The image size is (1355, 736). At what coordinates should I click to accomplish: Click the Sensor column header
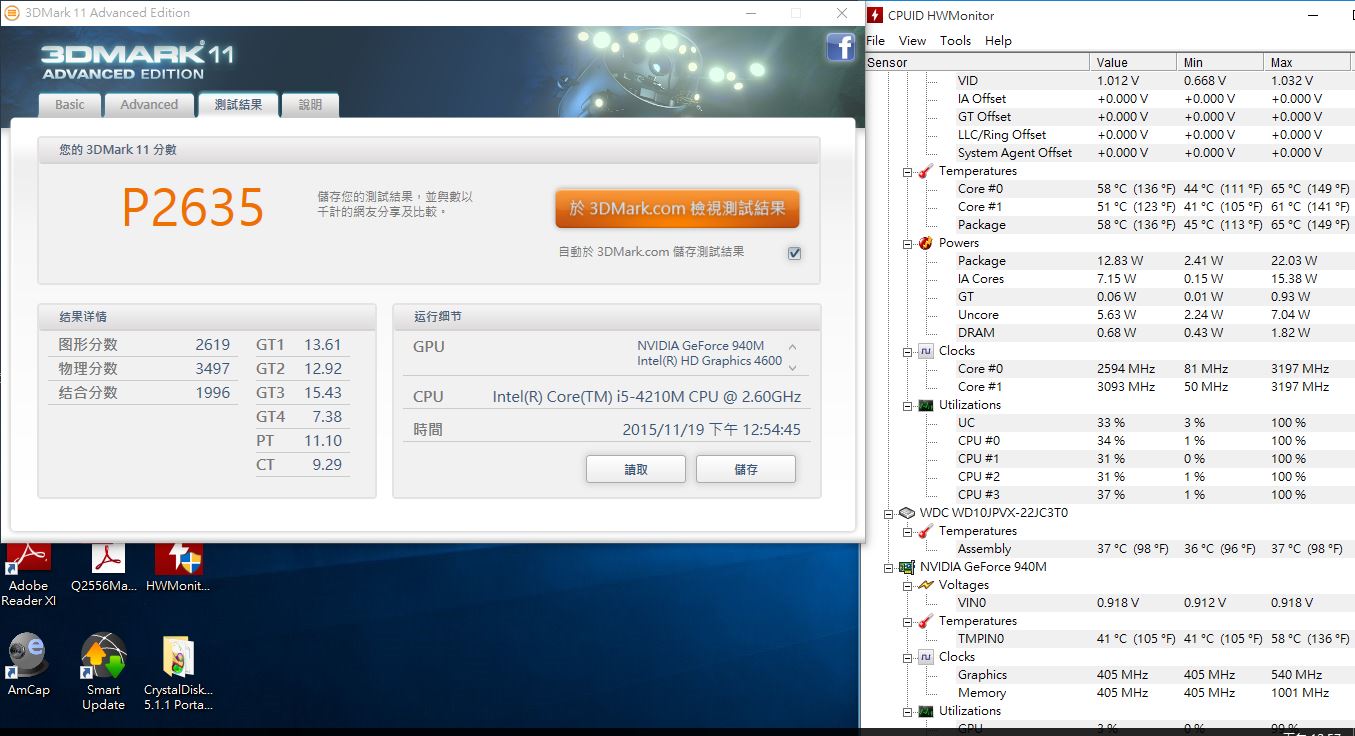tap(977, 62)
